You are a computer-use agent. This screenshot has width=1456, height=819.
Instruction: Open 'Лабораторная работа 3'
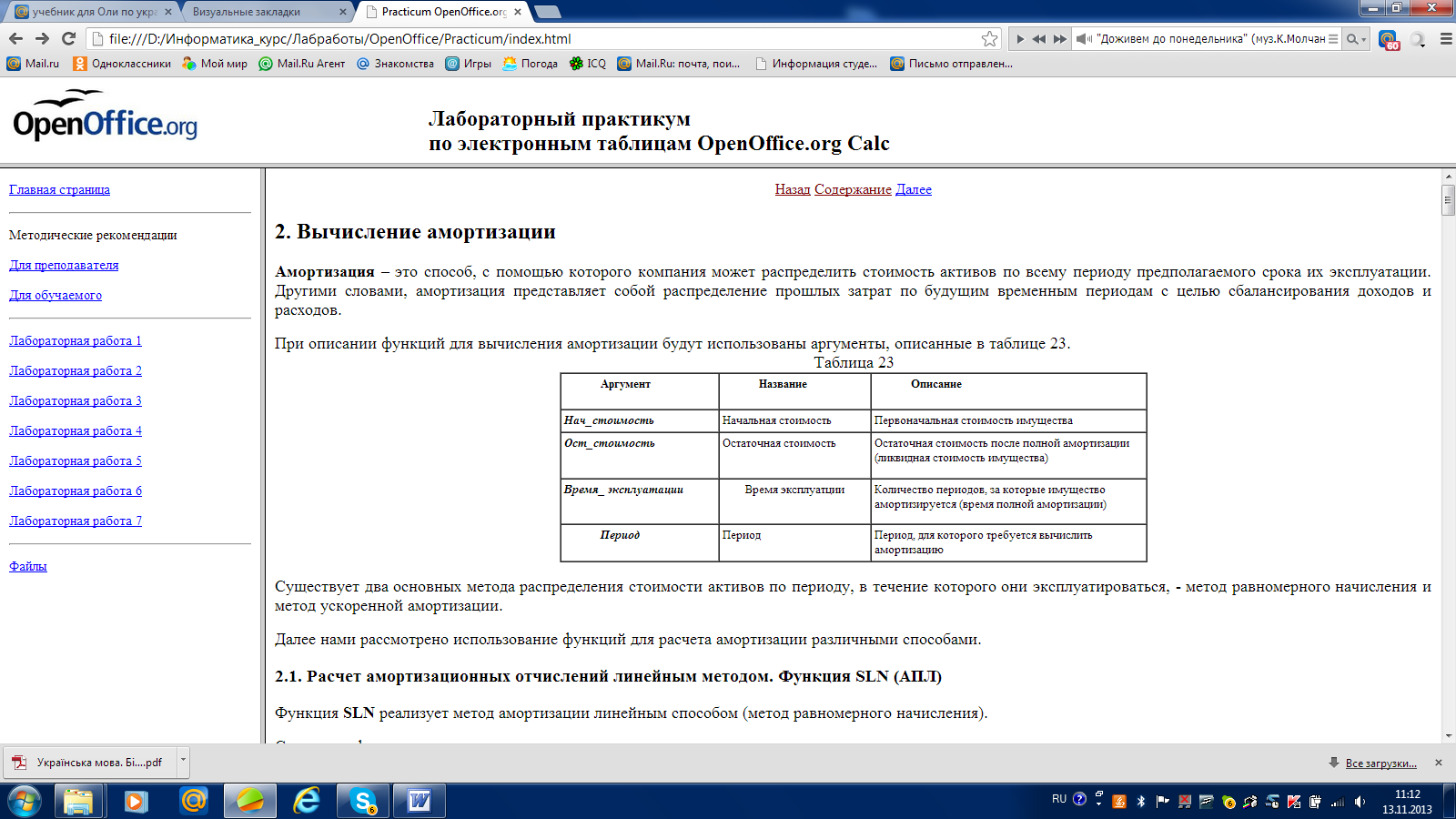tap(76, 400)
